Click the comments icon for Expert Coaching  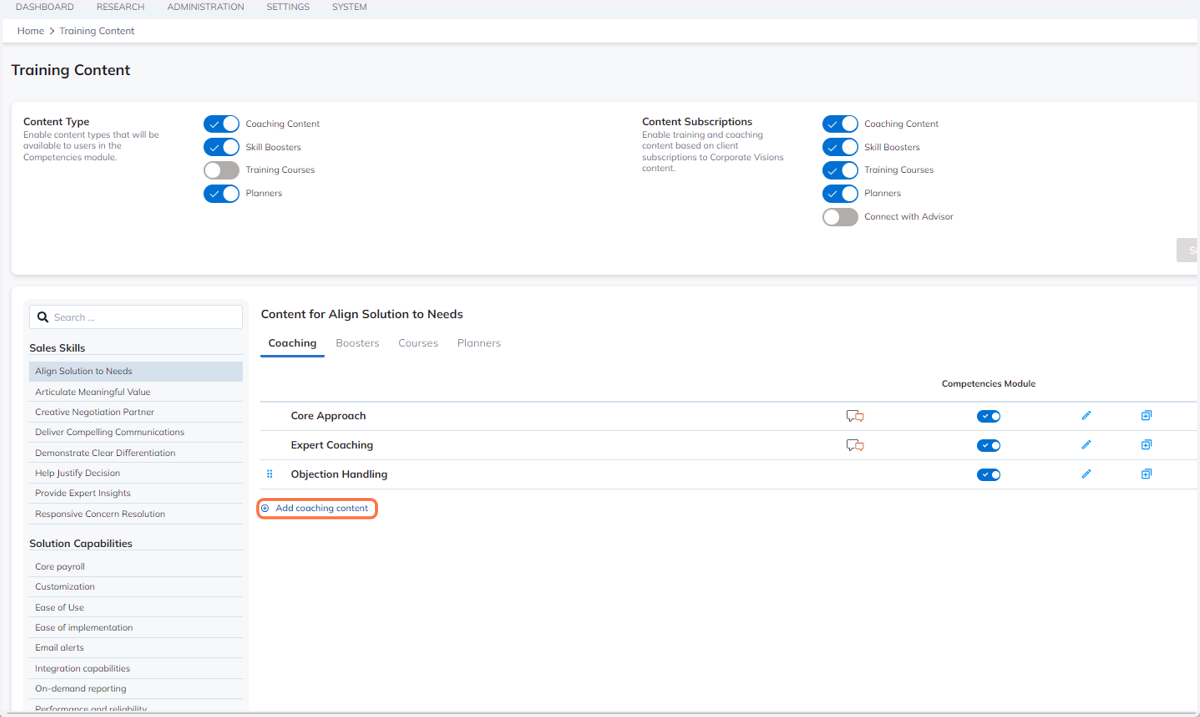855,445
